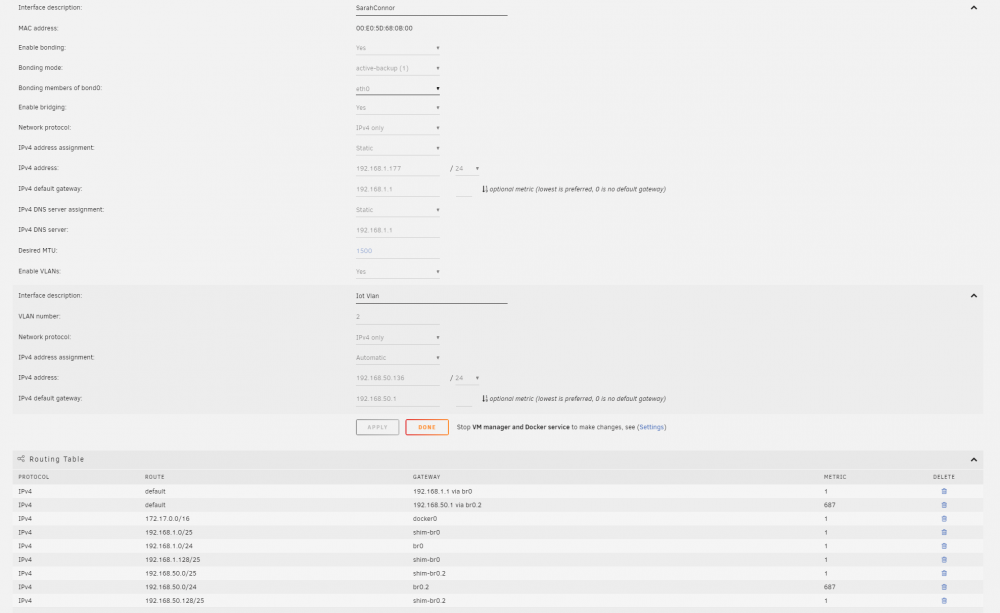Click the 192.168.1.1 default gateway field
The width and height of the screenshot is (1000, 613).
[x=397, y=189]
